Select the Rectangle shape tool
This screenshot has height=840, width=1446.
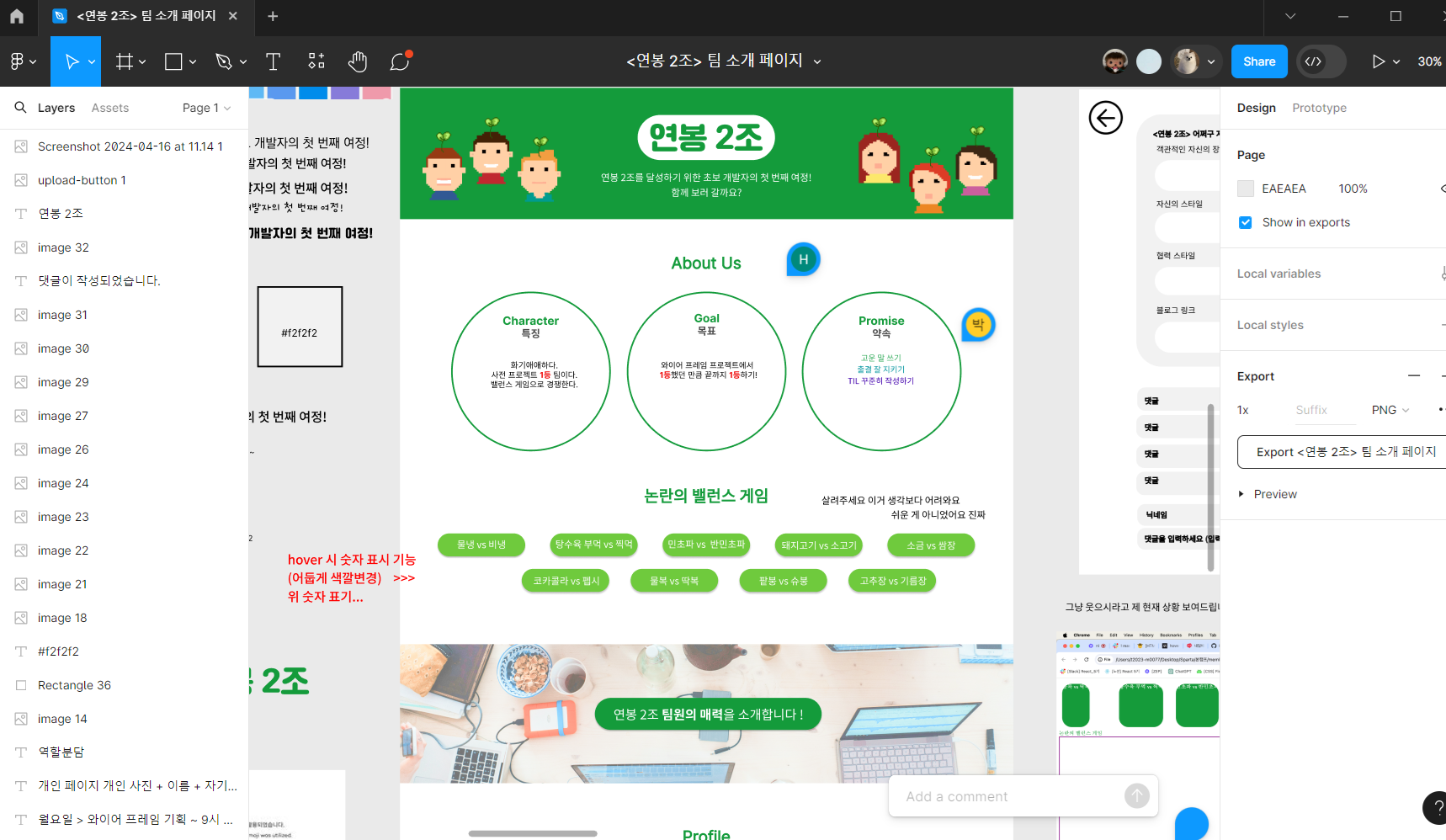click(173, 61)
